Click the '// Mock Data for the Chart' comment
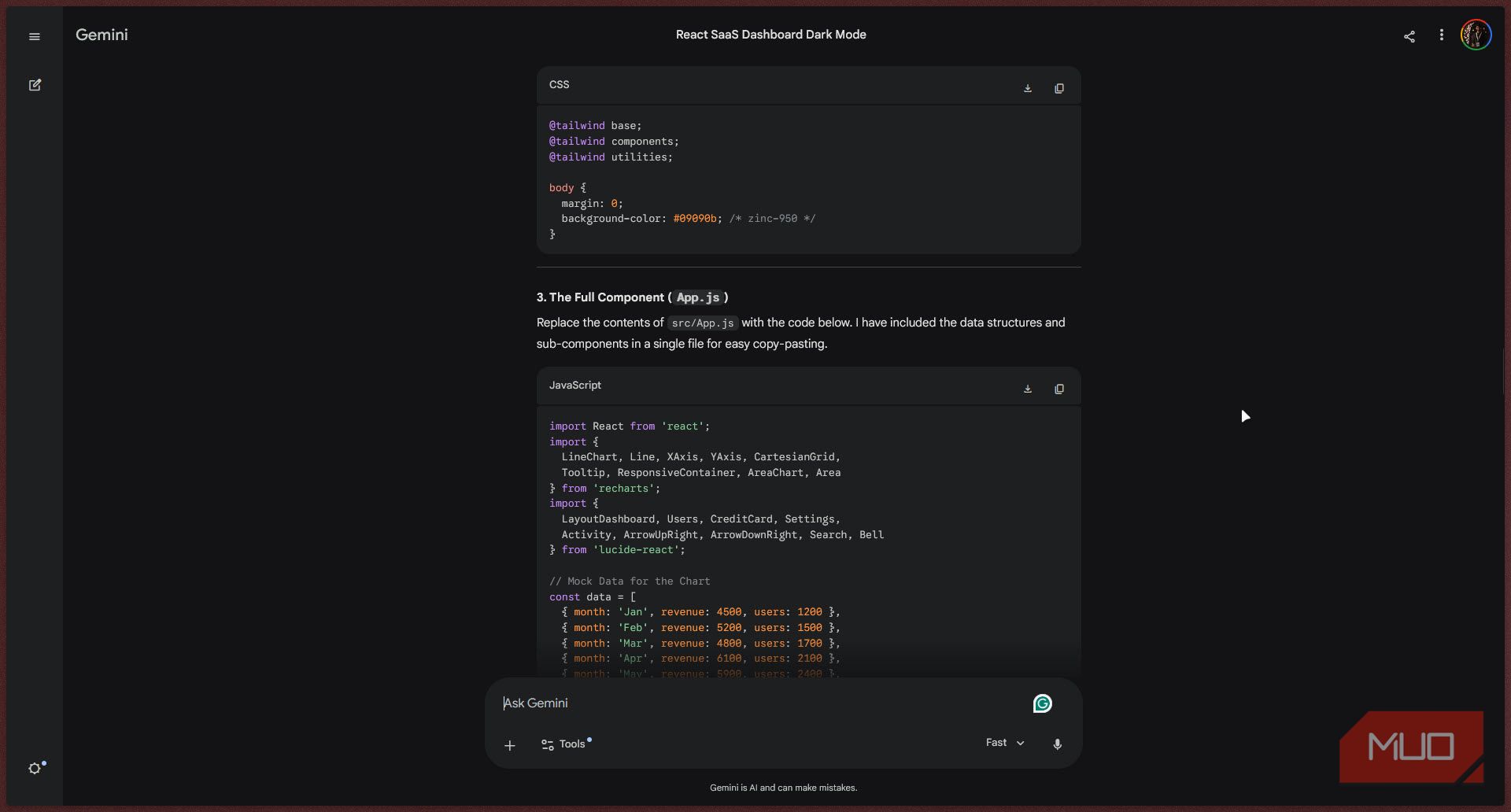Screen dimensions: 1511x812 [630, 581]
